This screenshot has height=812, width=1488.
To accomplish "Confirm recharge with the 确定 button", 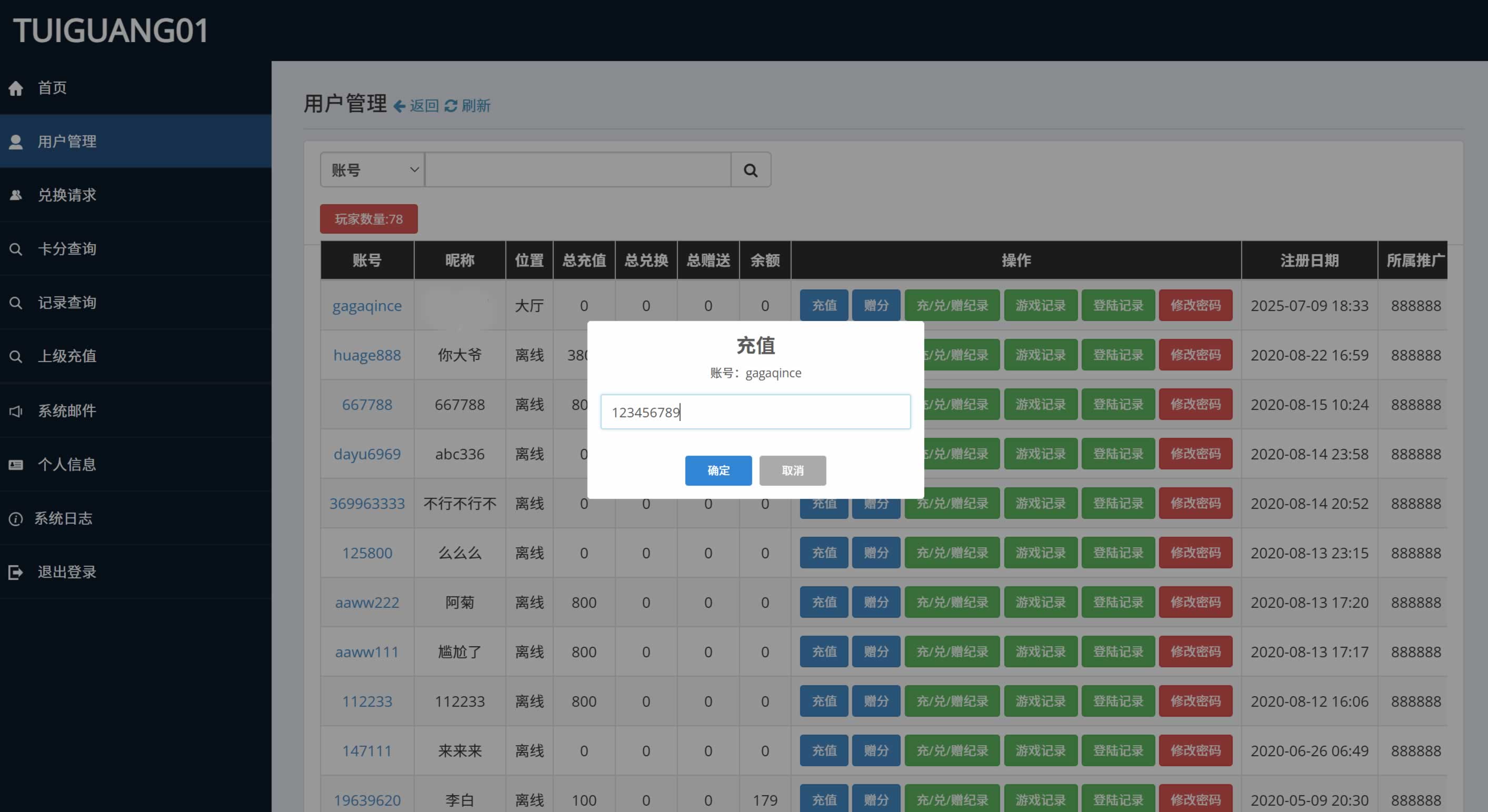I will pos(718,470).
